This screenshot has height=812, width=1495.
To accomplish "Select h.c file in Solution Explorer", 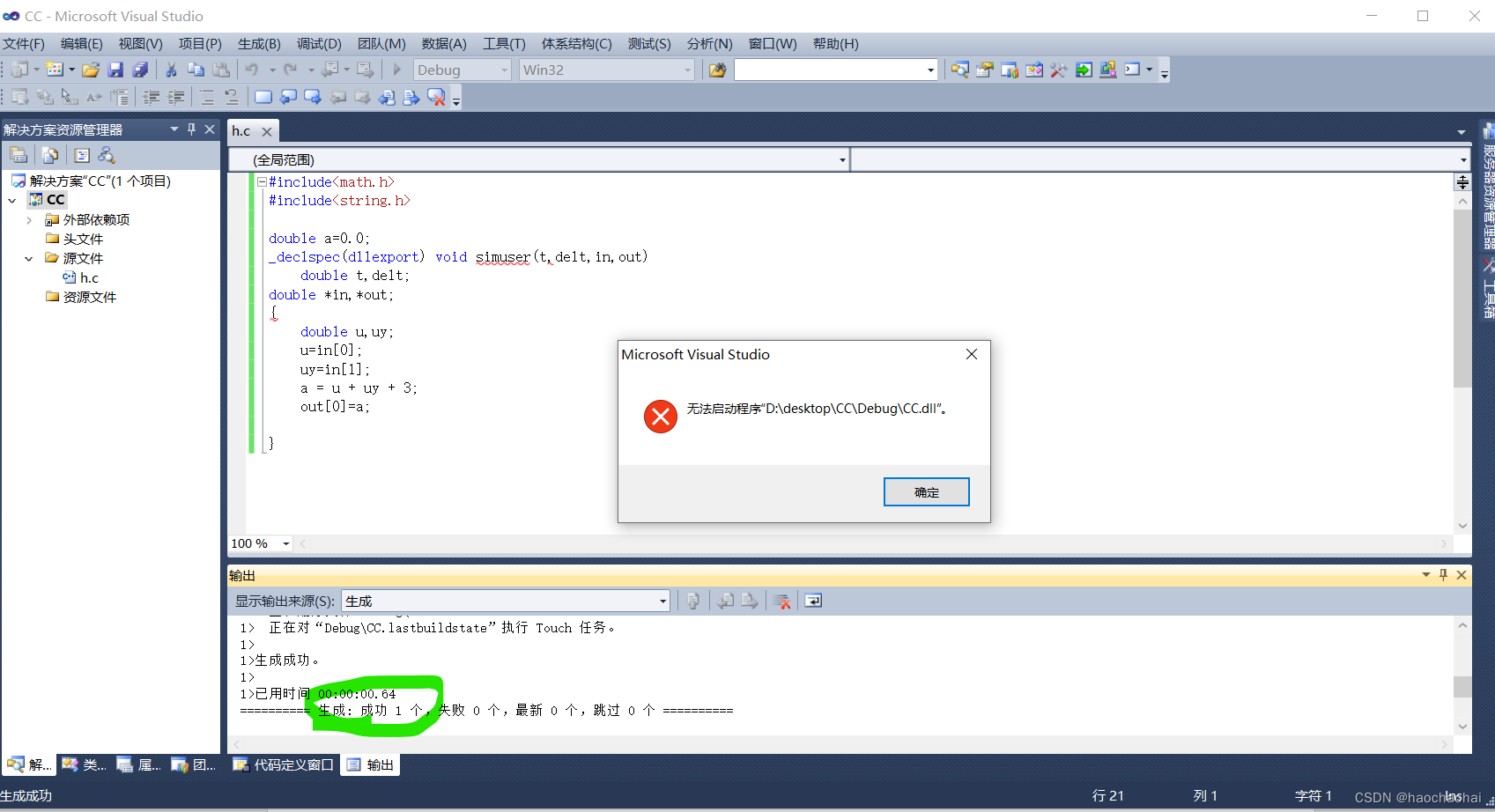I will click(81, 277).
